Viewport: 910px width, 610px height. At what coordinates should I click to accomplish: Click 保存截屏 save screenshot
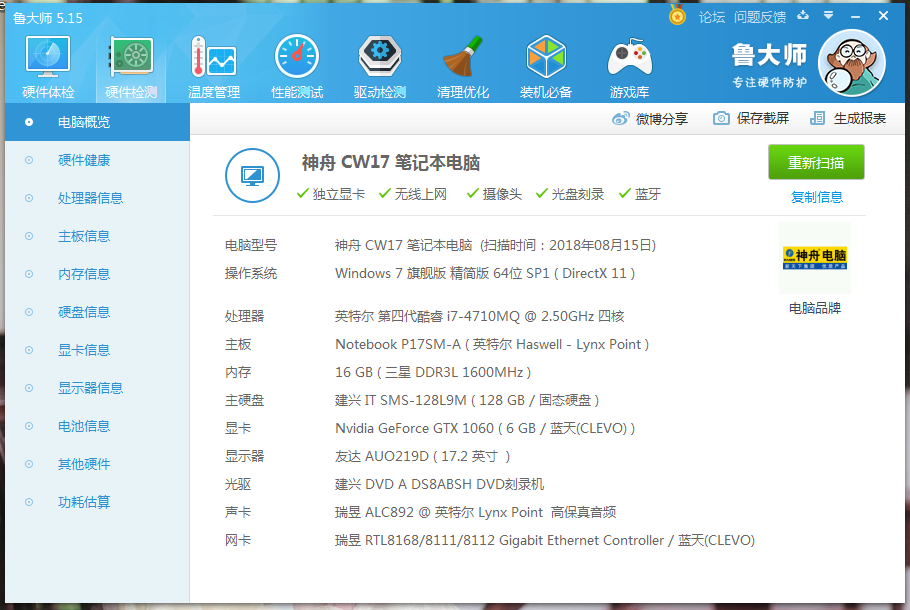[x=751, y=118]
